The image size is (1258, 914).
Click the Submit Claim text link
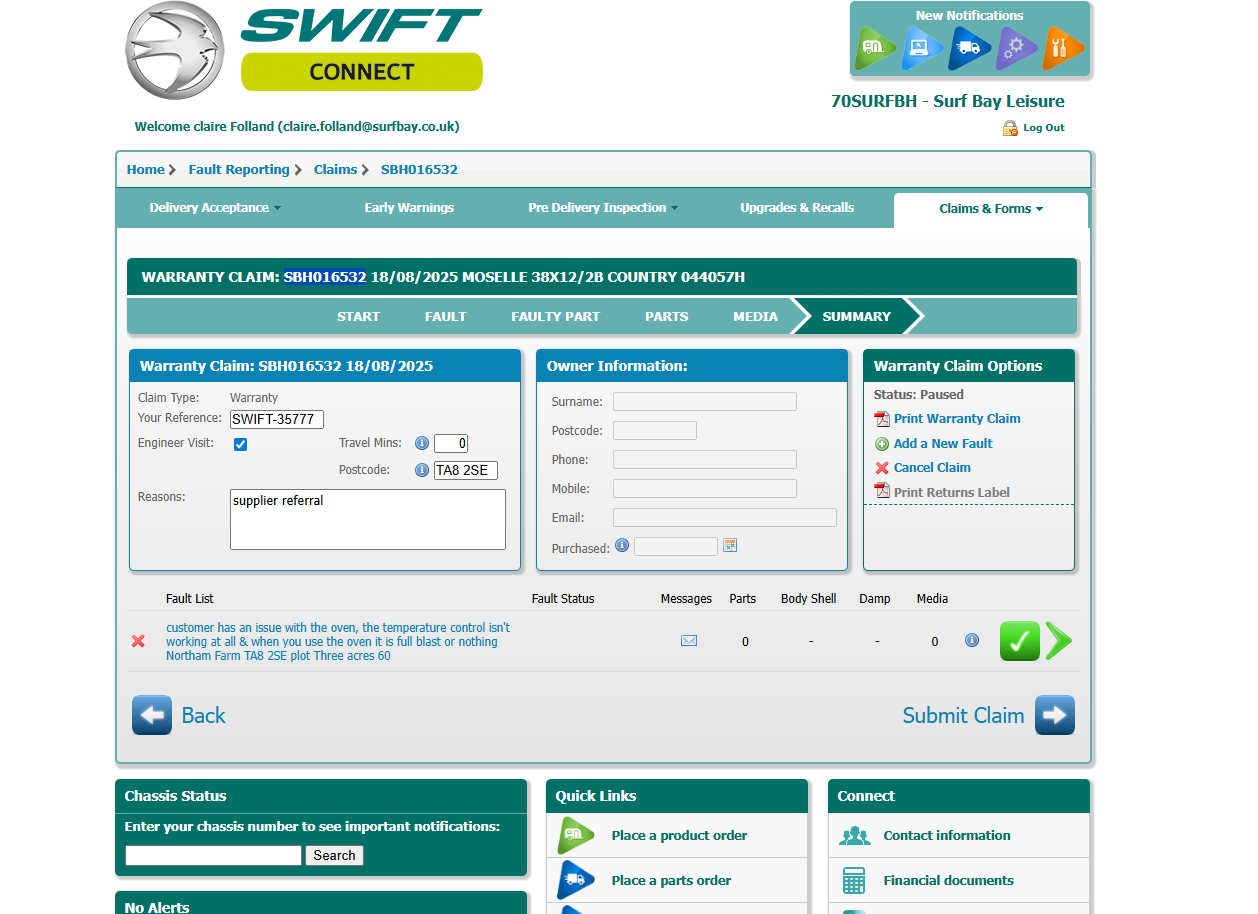963,715
